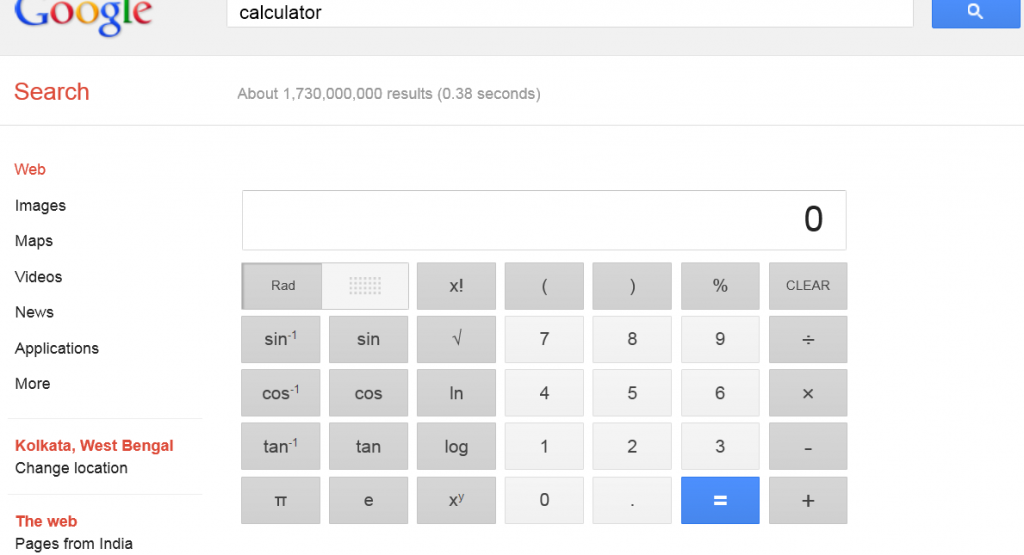Click the Change location link
Viewport: 1024px width, 555px height.
[x=71, y=468]
